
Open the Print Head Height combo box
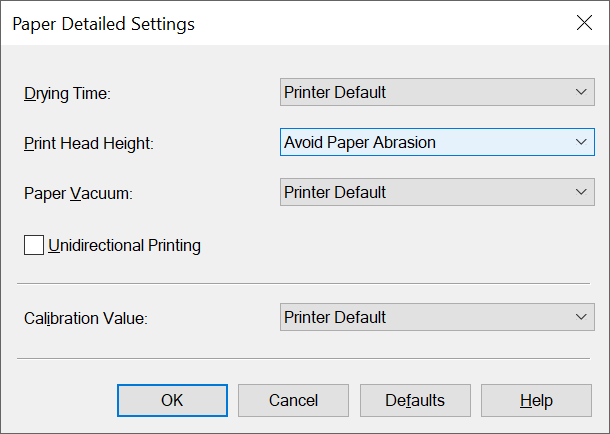(425, 142)
